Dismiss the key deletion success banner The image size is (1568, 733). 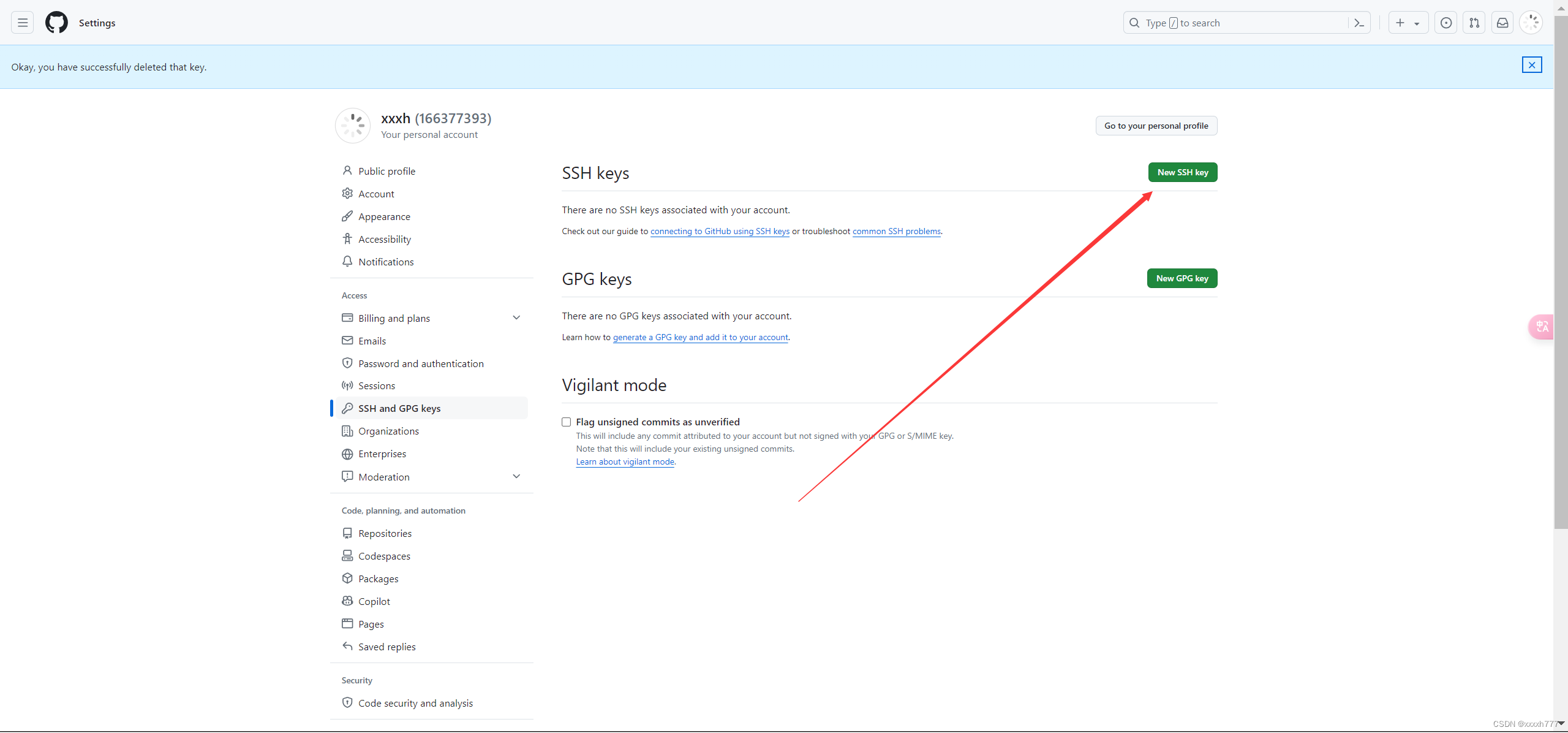pos(1532,65)
